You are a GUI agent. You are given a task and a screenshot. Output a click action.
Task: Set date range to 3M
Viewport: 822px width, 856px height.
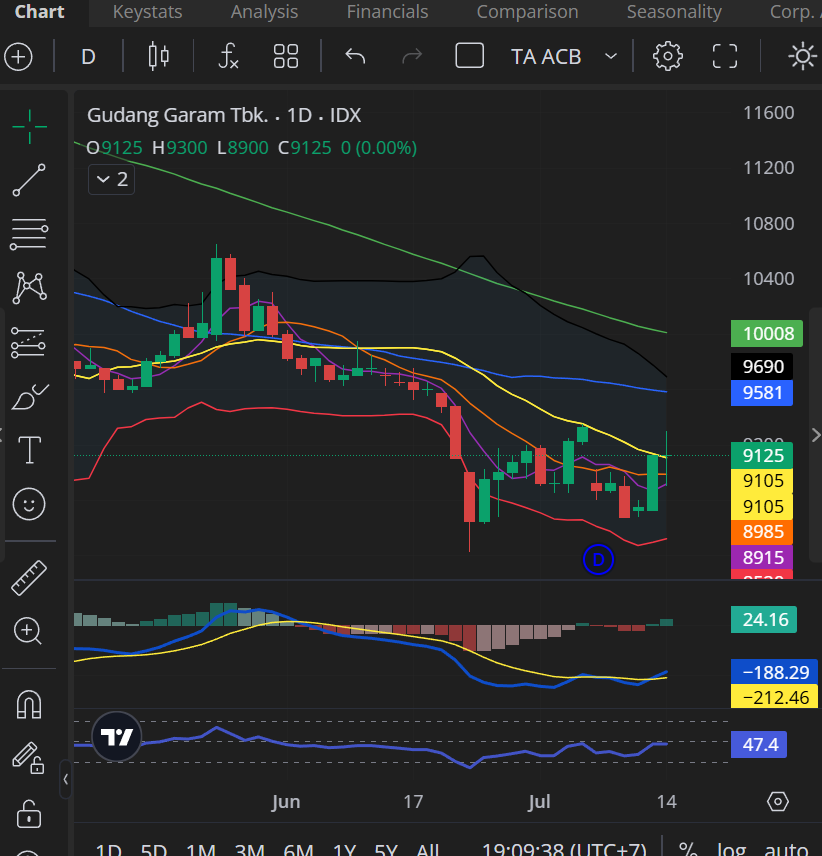[x=249, y=849]
